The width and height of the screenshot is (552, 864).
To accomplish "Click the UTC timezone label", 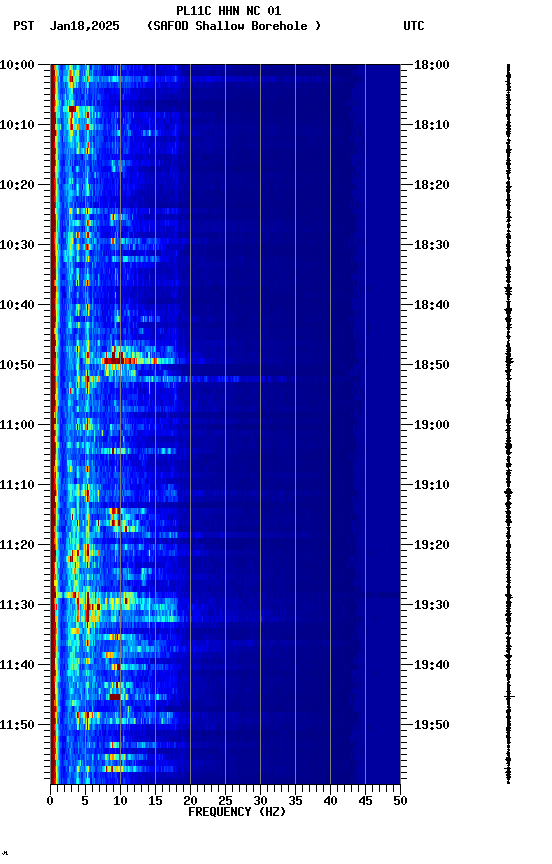I will click(414, 26).
